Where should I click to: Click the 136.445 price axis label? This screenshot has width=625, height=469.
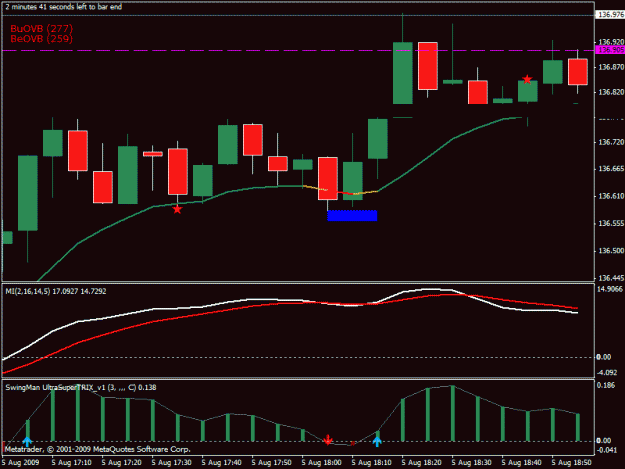(611, 278)
